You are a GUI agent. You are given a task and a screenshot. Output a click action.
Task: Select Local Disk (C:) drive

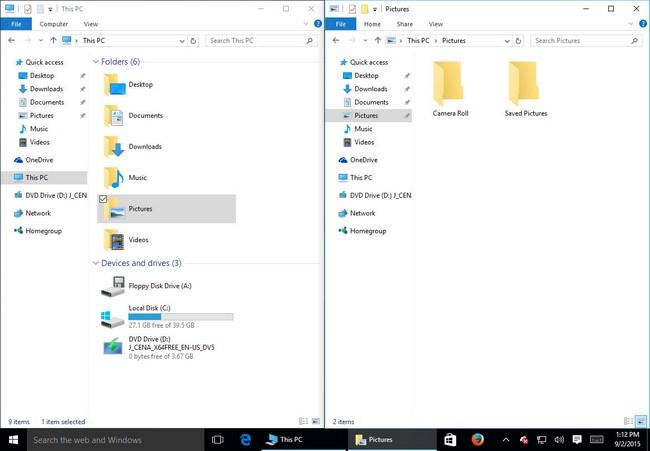coord(167,317)
